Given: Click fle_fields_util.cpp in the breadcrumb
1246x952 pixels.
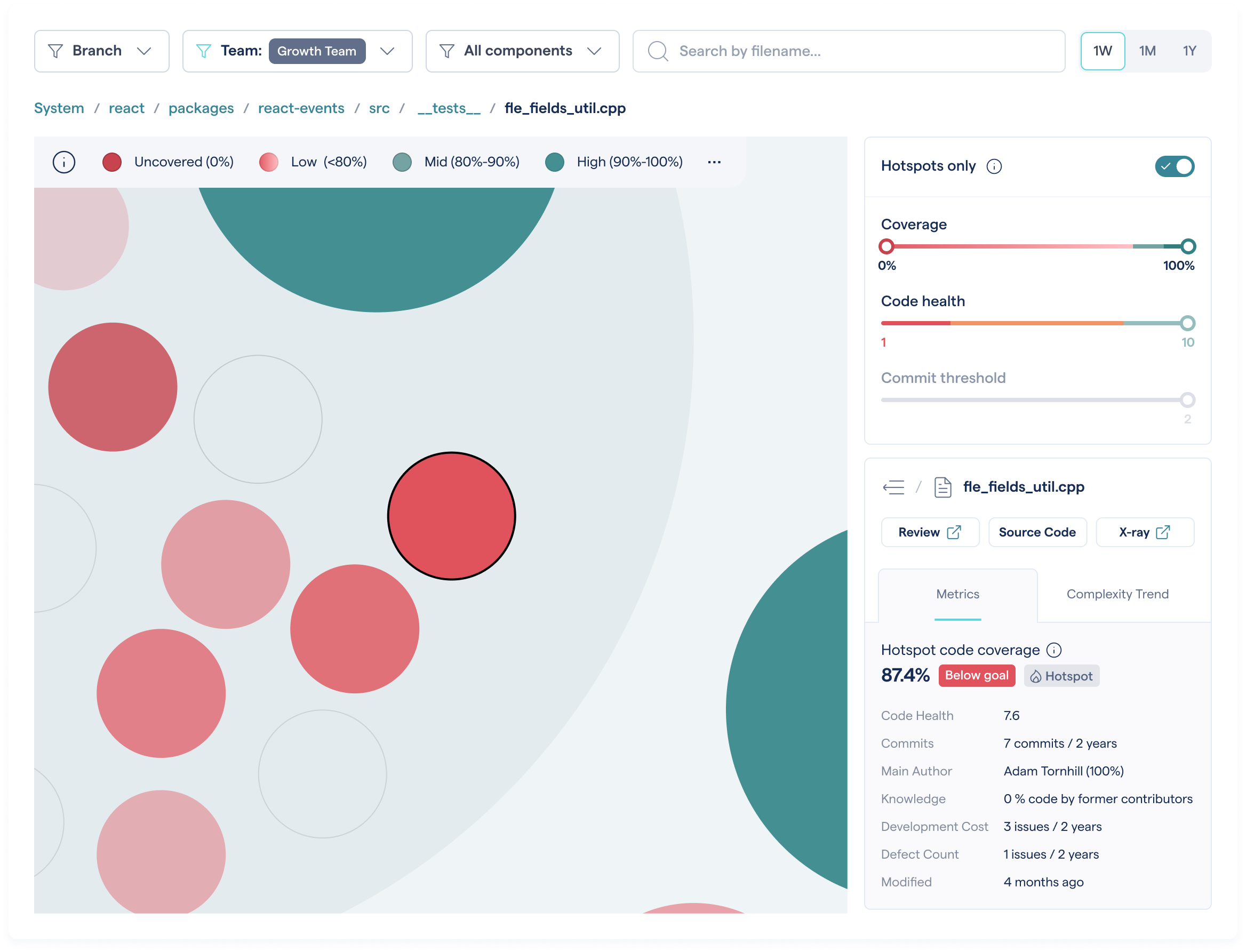Looking at the screenshot, I should 565,108.
